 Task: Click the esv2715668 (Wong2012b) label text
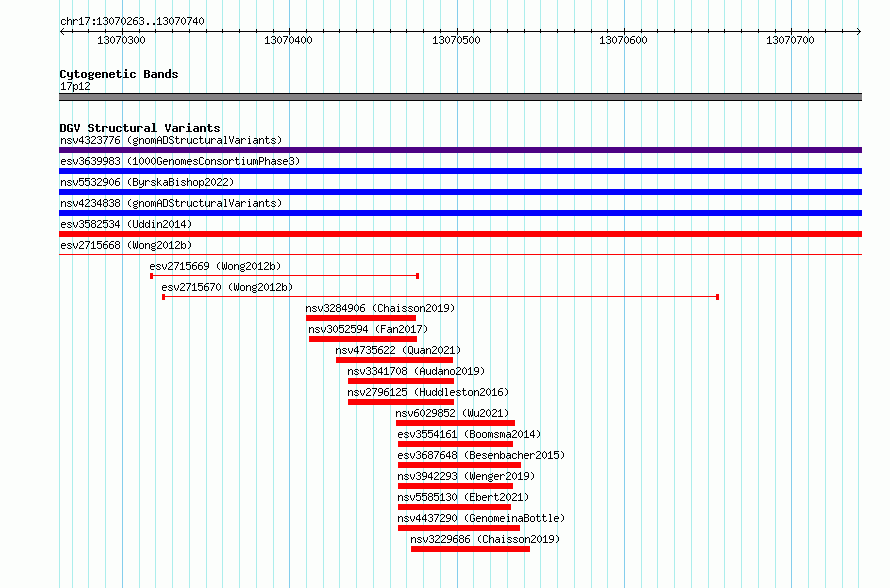126,245
